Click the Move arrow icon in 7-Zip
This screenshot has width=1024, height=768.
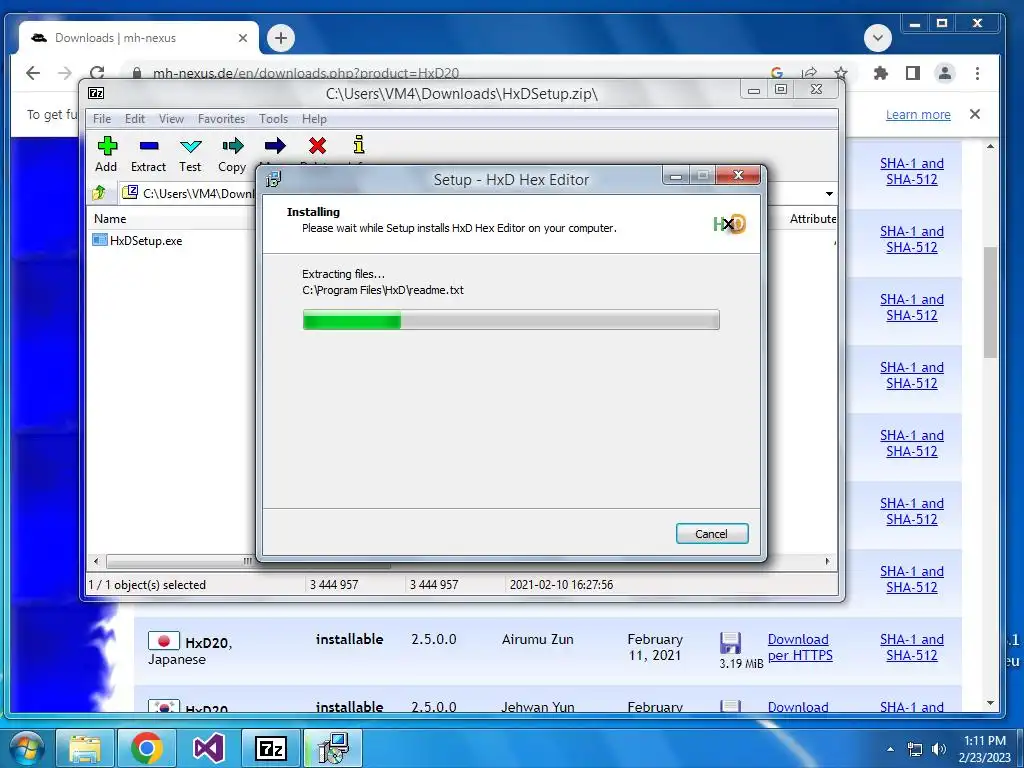click(x=275, y=146)
